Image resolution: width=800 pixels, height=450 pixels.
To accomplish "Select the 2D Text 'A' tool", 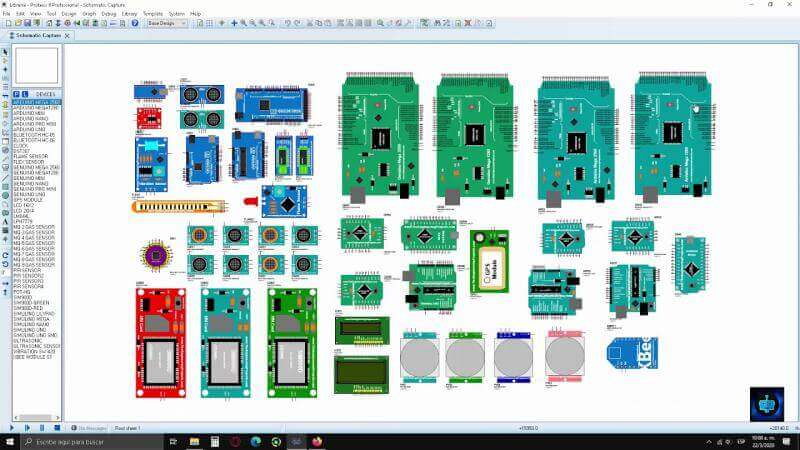I will tap(5, 221).
